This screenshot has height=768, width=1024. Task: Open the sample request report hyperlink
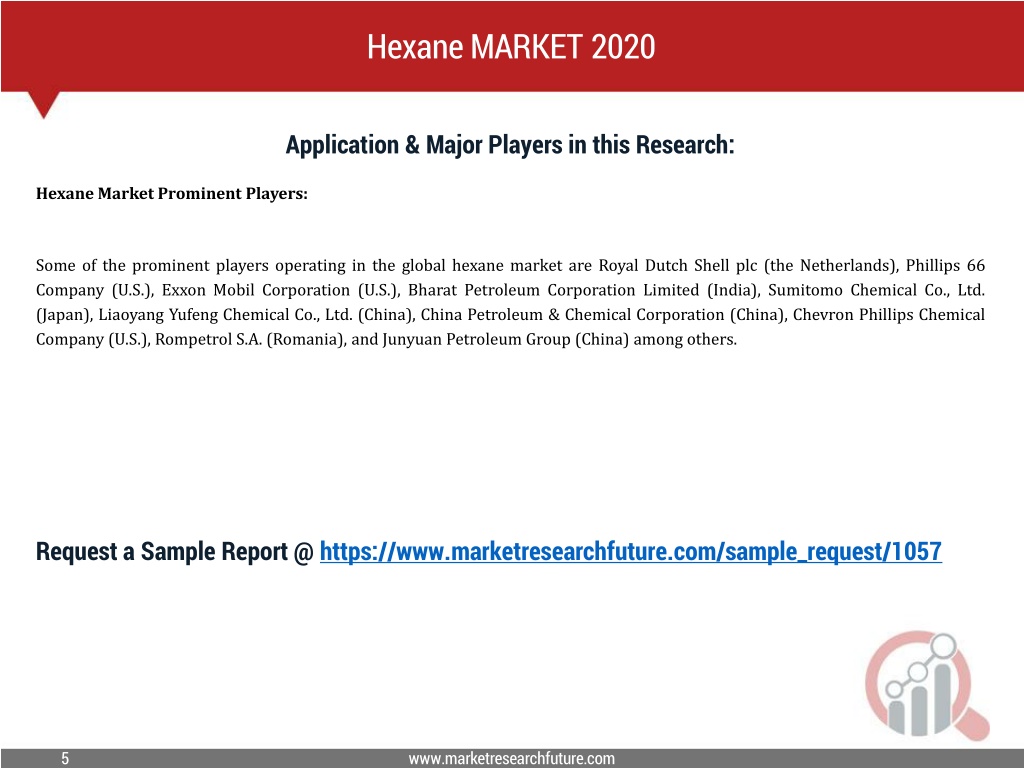pyautogui.click(x=630, y=552)
